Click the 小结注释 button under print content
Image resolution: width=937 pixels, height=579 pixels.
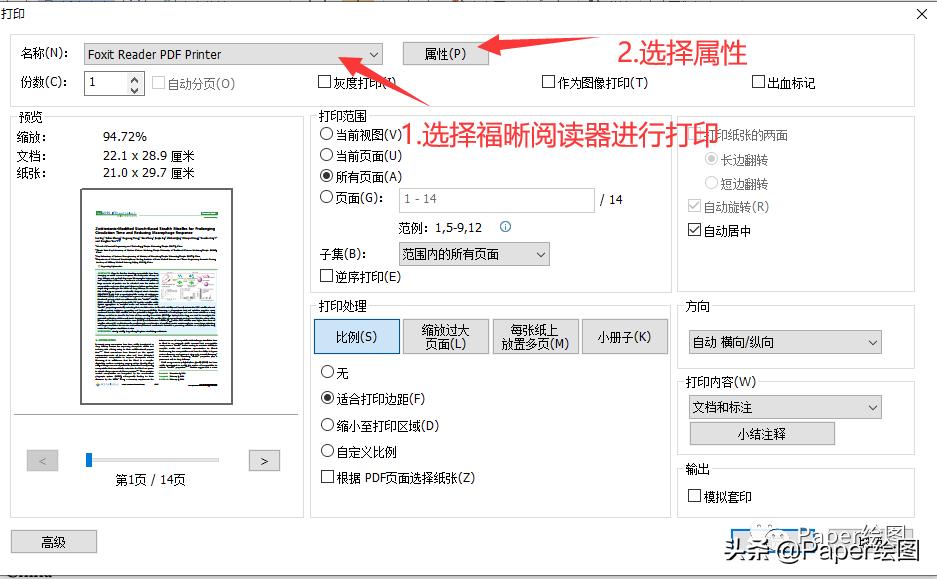[761, 433]
